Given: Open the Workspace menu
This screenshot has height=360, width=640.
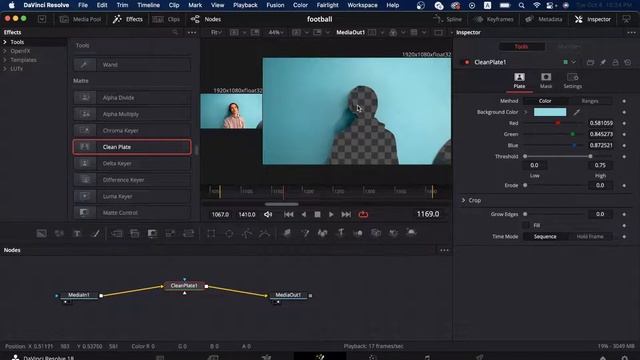Looking at the screenshot, I should pyautogui.click(x=362, y=5).
